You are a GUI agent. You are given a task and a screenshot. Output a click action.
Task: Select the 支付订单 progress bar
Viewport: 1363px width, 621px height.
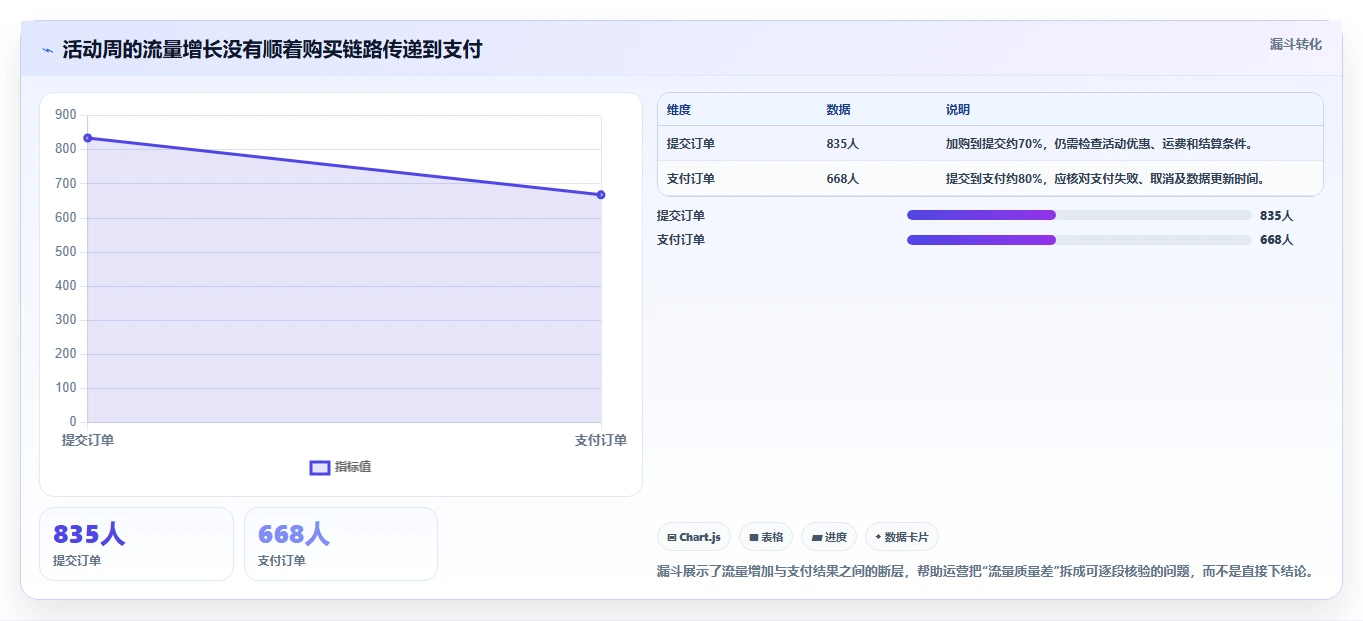(1079, 239)
